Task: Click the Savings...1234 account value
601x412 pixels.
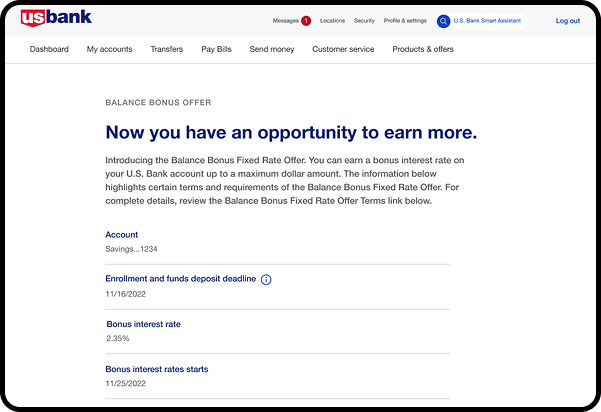Action: [x=132, y=249]
